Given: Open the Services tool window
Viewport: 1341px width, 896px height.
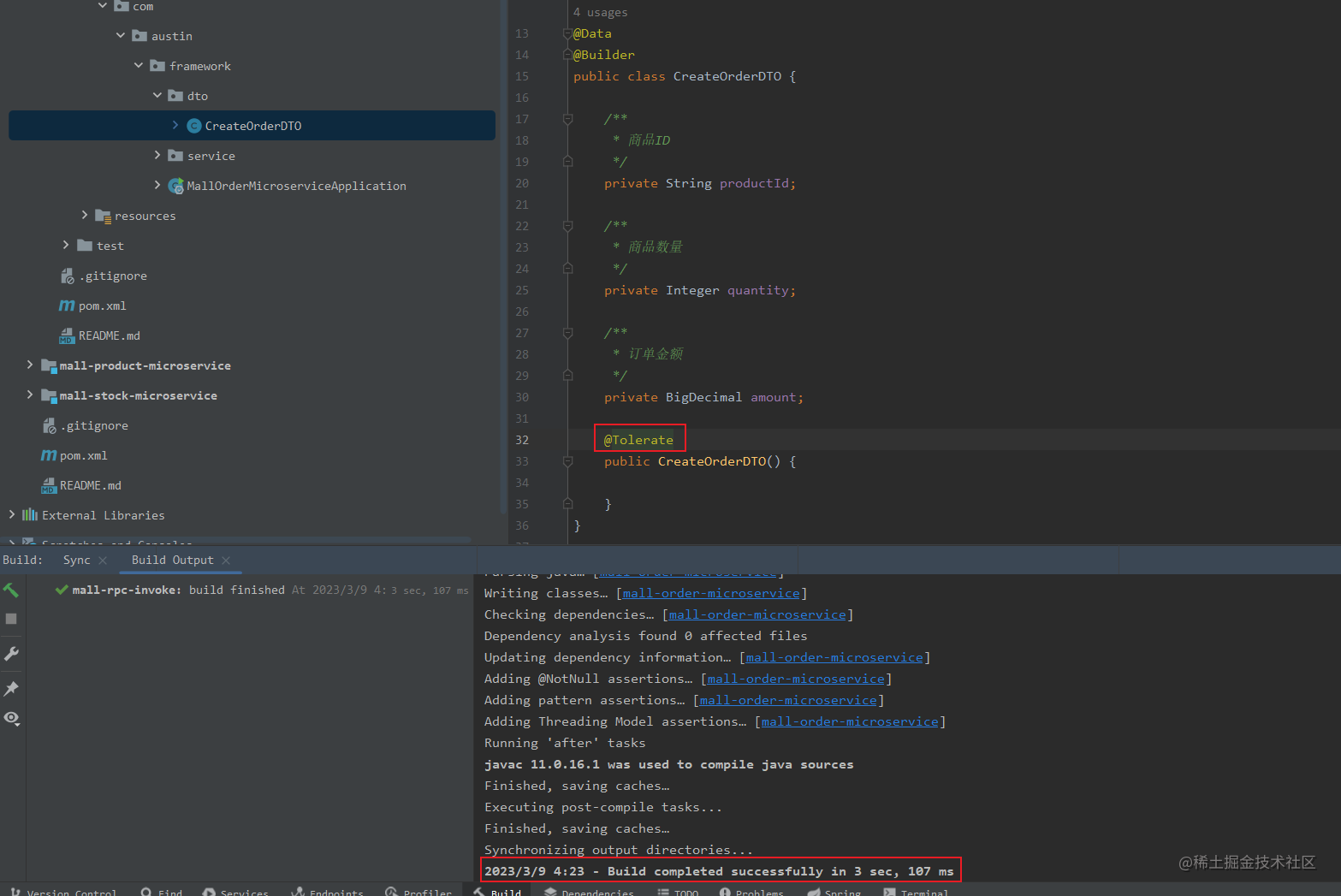Looking at the screenshot, I should tap(235, 892).
